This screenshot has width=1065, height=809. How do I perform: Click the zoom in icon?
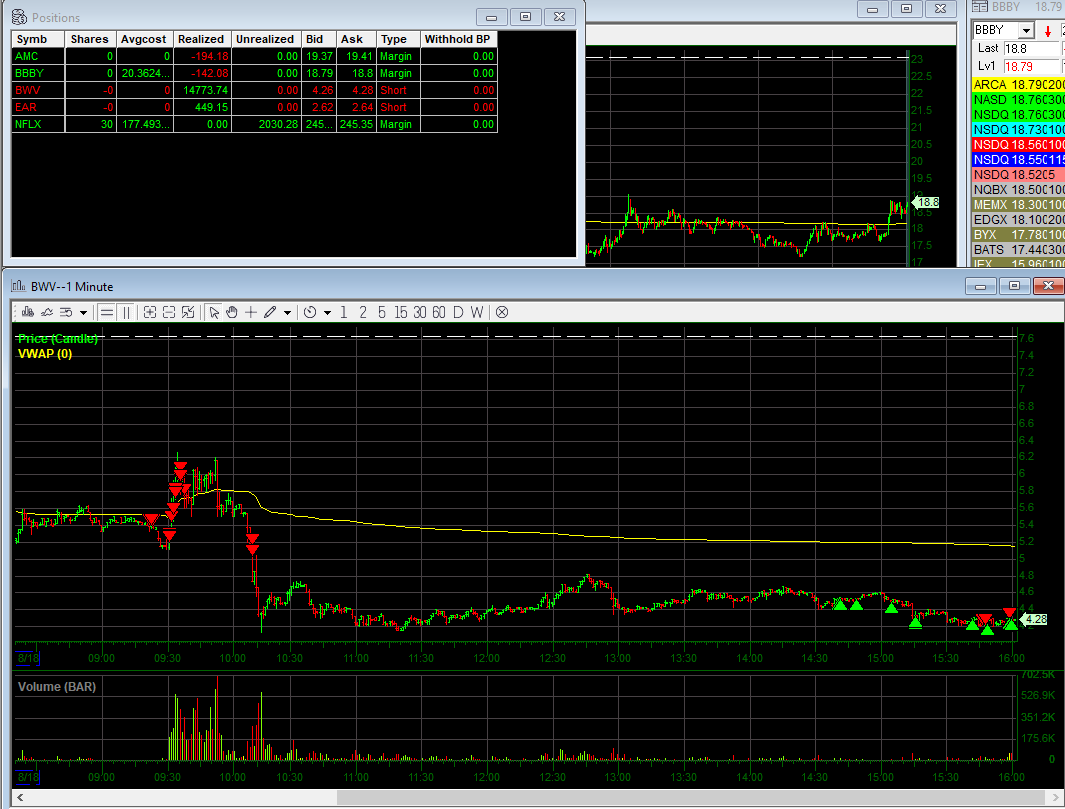(150, 312)
